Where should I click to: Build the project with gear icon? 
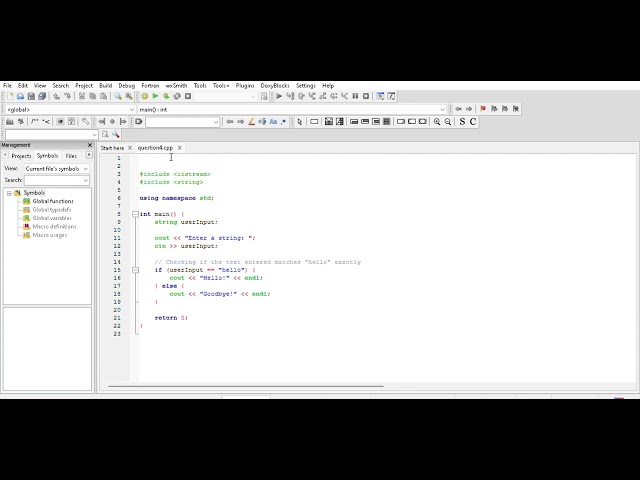144,96
